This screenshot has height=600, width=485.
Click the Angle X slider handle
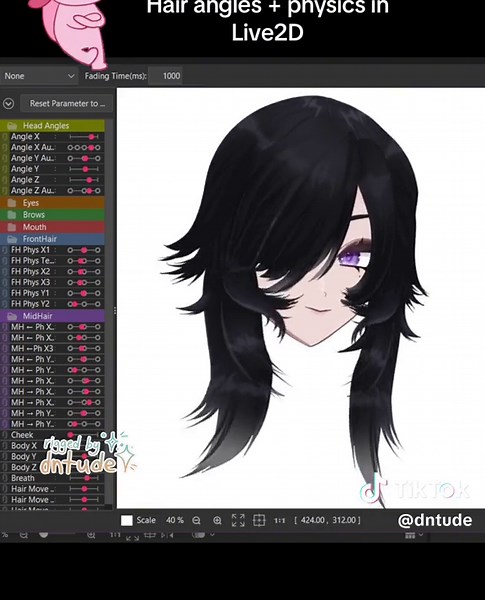(x=91, y=137)
